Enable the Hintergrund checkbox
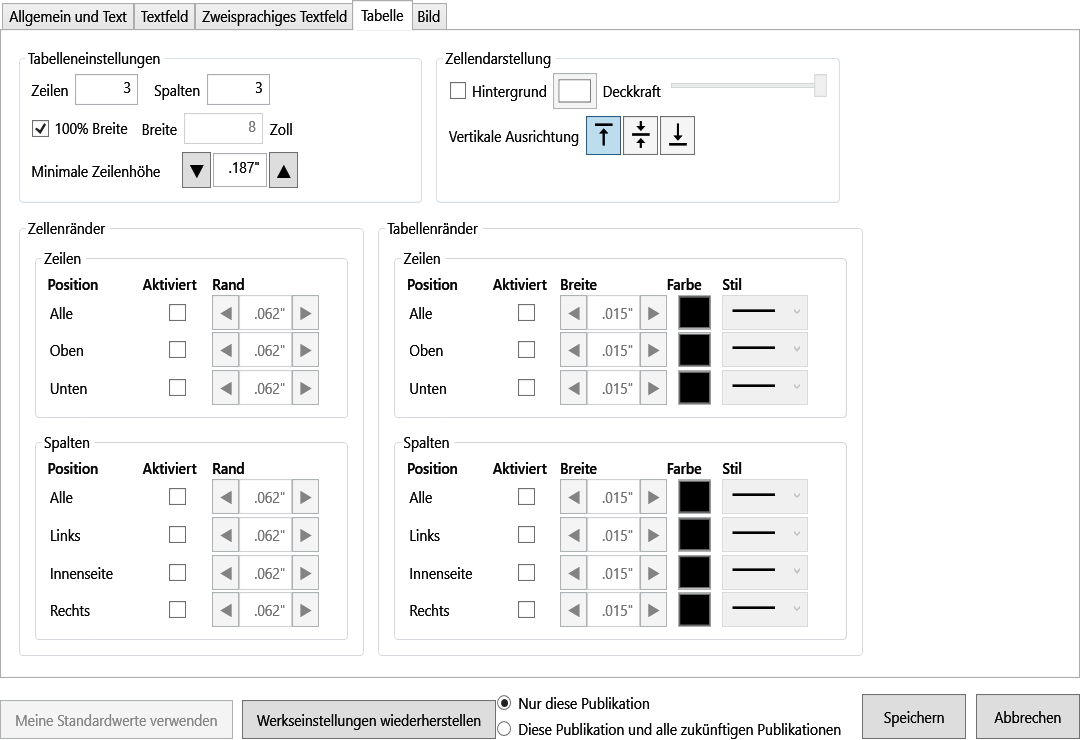 [x=458, y=91]
